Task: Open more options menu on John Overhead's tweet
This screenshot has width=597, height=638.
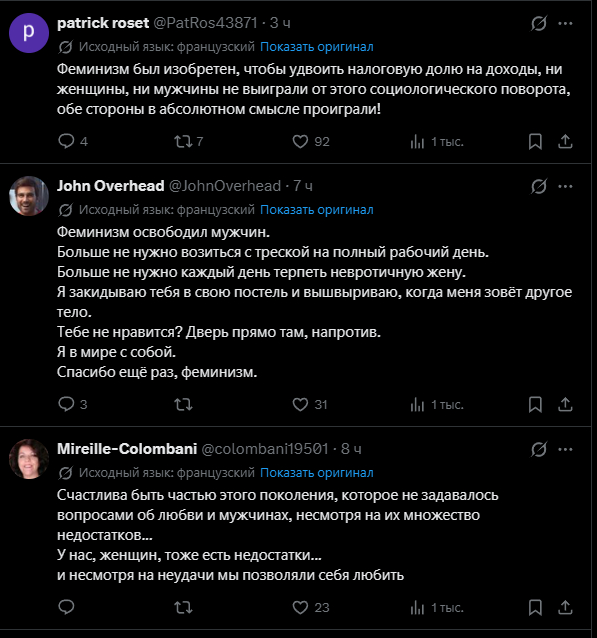Action: 565,186
